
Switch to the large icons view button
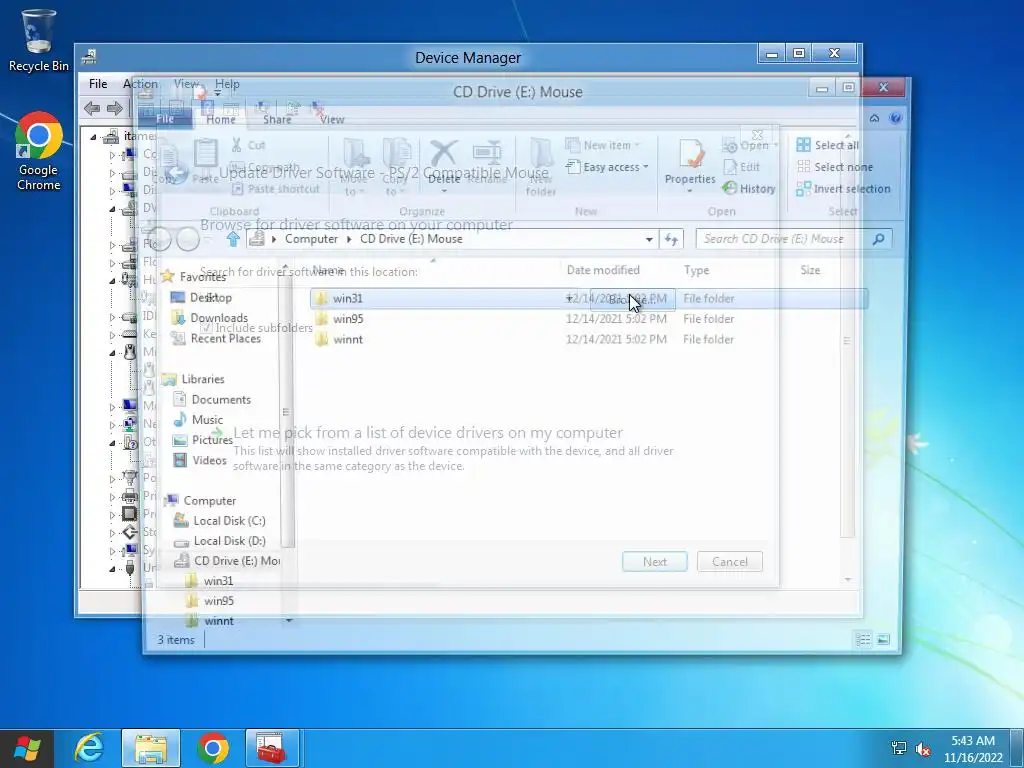tap(883, 639)
